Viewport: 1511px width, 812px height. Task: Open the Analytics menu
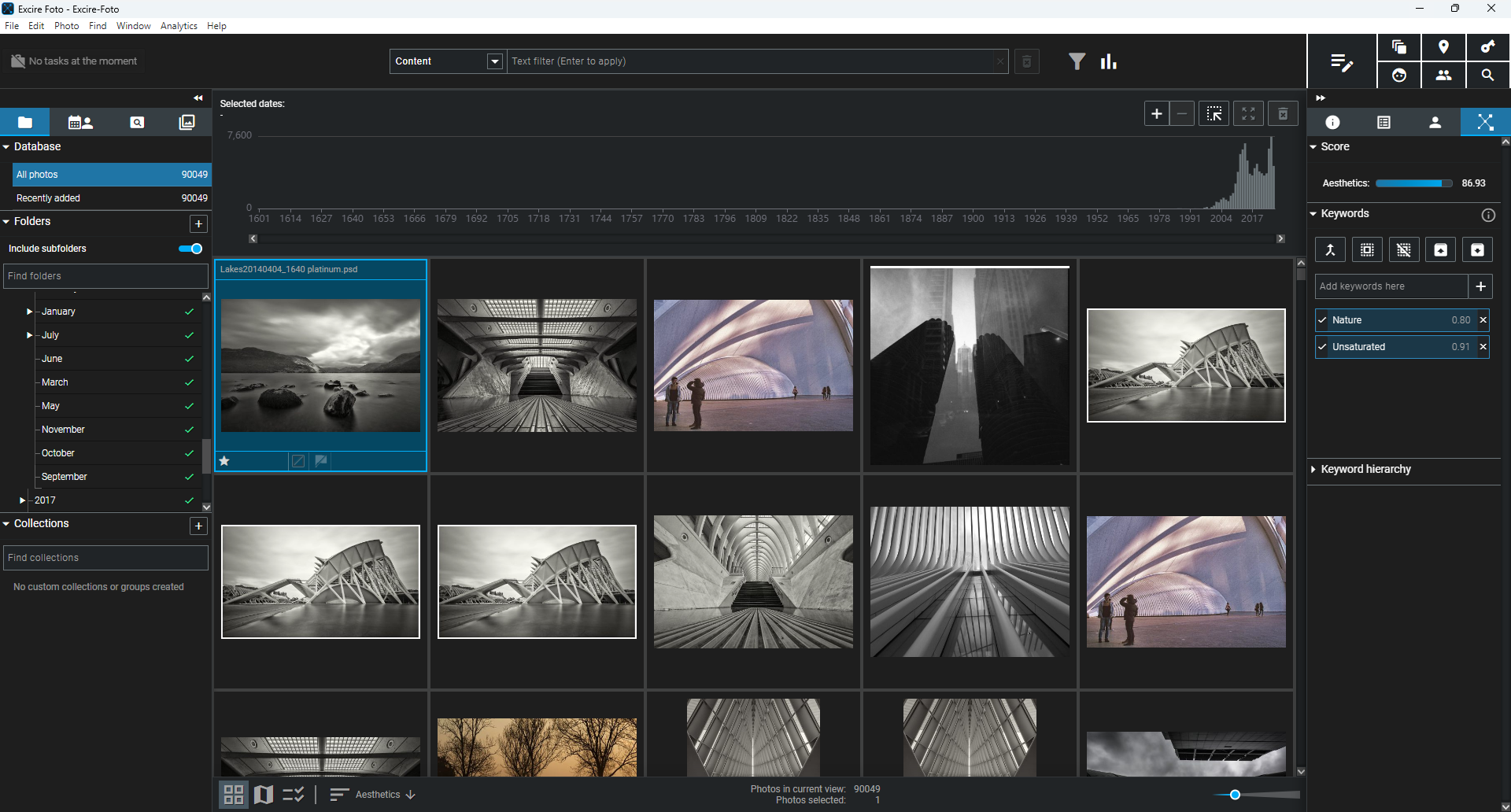click(x=179, y=26)
